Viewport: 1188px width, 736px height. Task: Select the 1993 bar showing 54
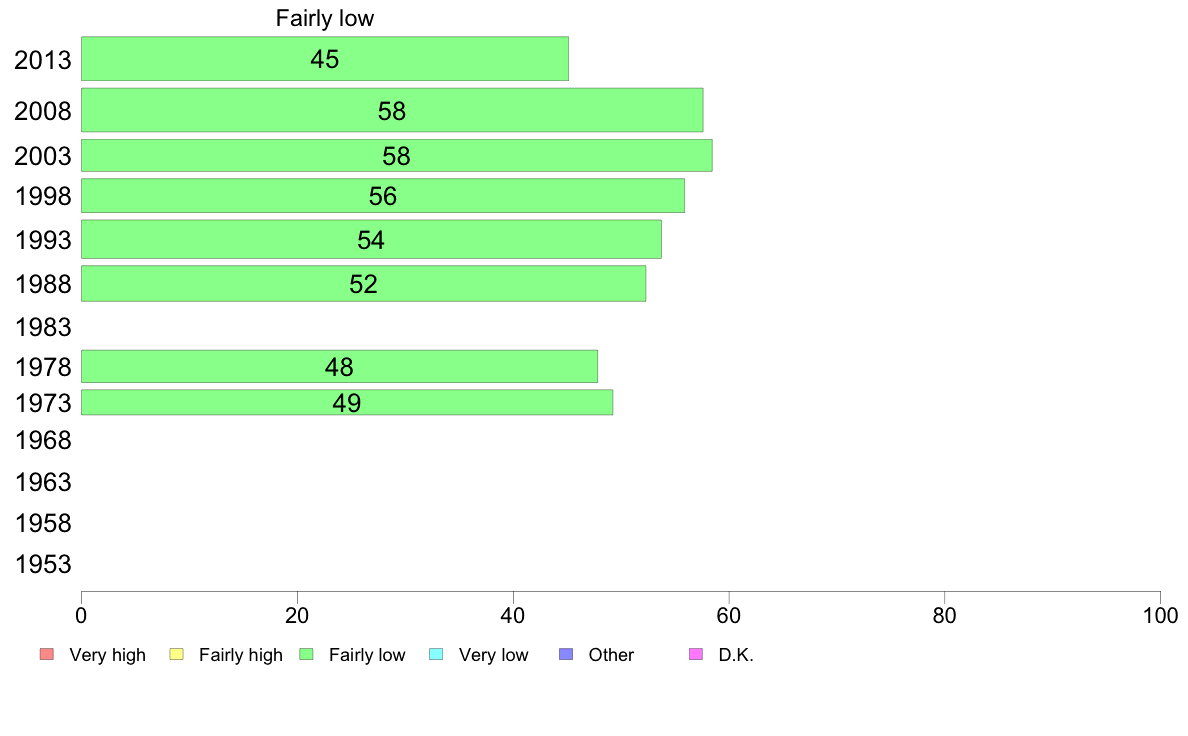click(x=371, y=240)
